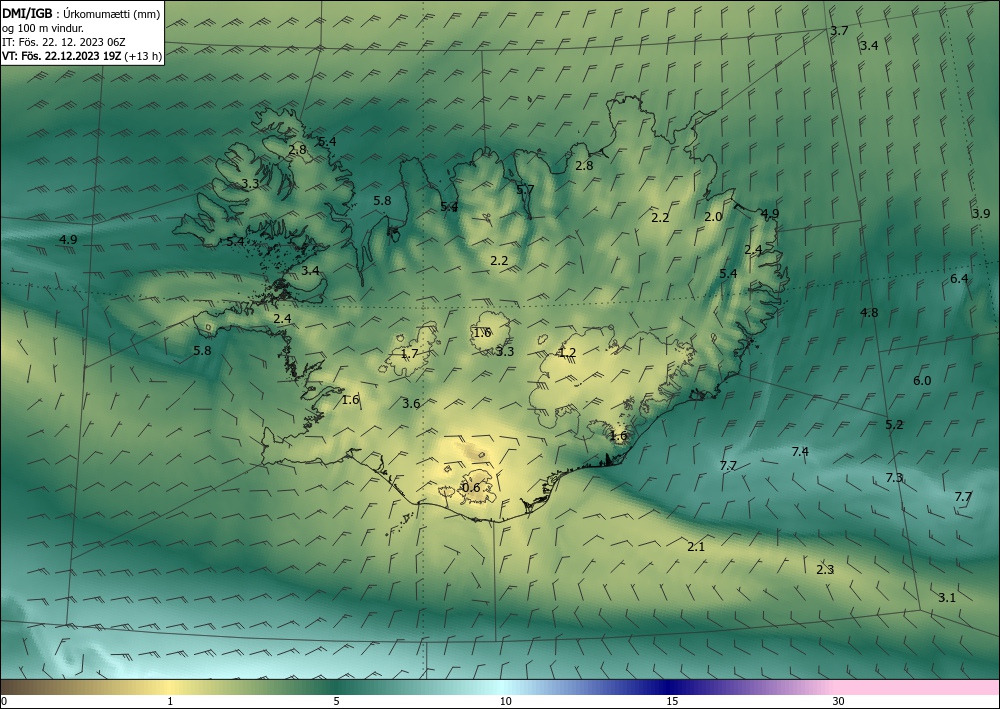This screenshot has height=709, width=1000.
Task: Click the 6.0 value offshore to the east
Action: [922, 381]
